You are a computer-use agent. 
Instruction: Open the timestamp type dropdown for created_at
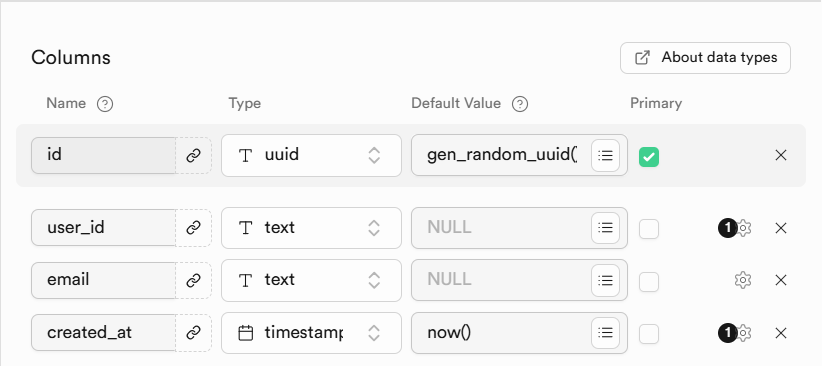[x=311, y=333]
